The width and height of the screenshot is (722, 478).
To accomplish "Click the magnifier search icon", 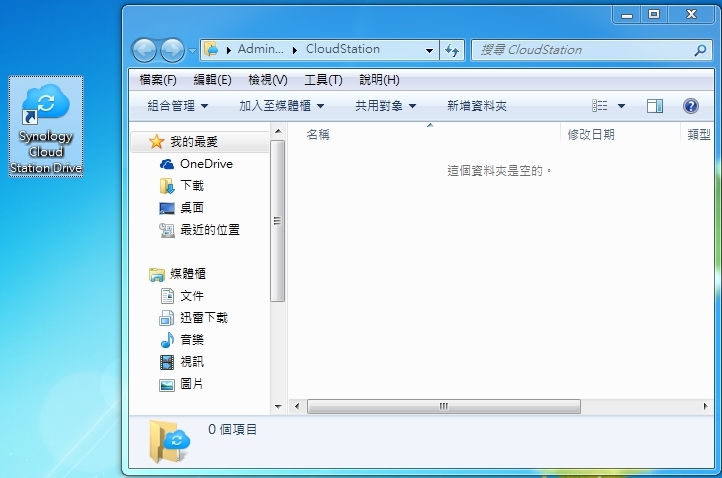I will pos(700,50).
